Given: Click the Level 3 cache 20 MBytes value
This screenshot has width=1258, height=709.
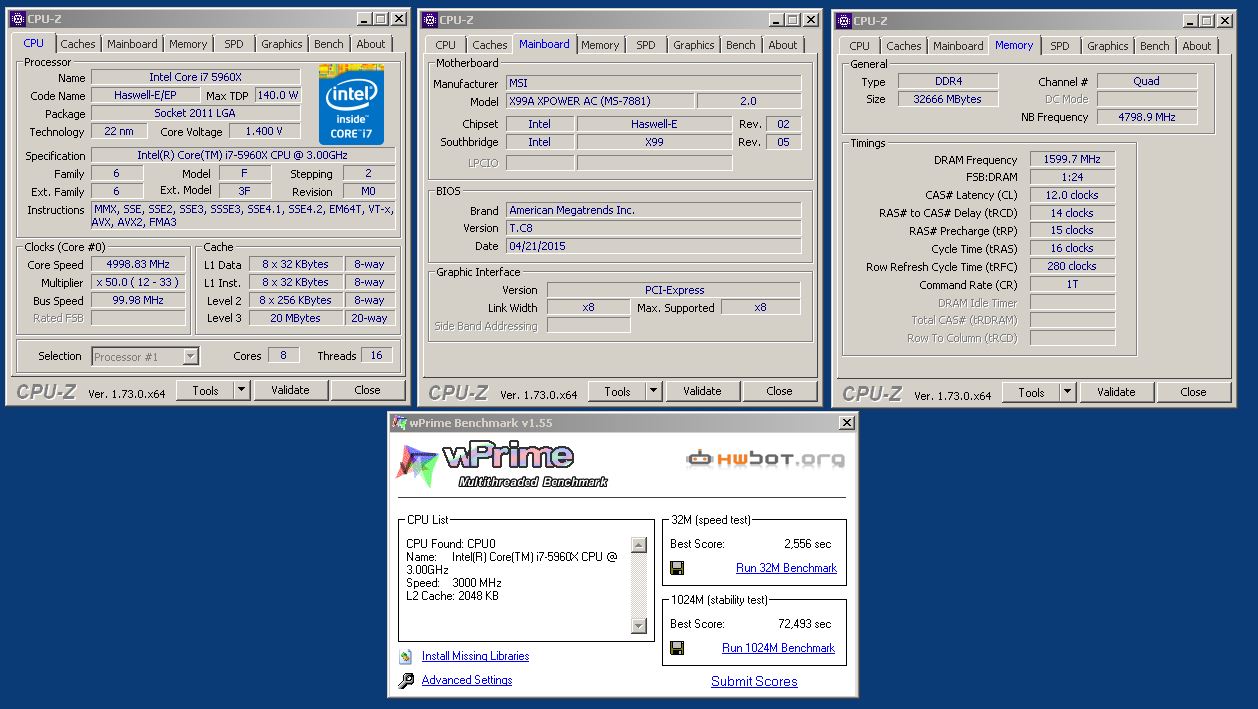Looking at the screenshot, I should [295, 318].
